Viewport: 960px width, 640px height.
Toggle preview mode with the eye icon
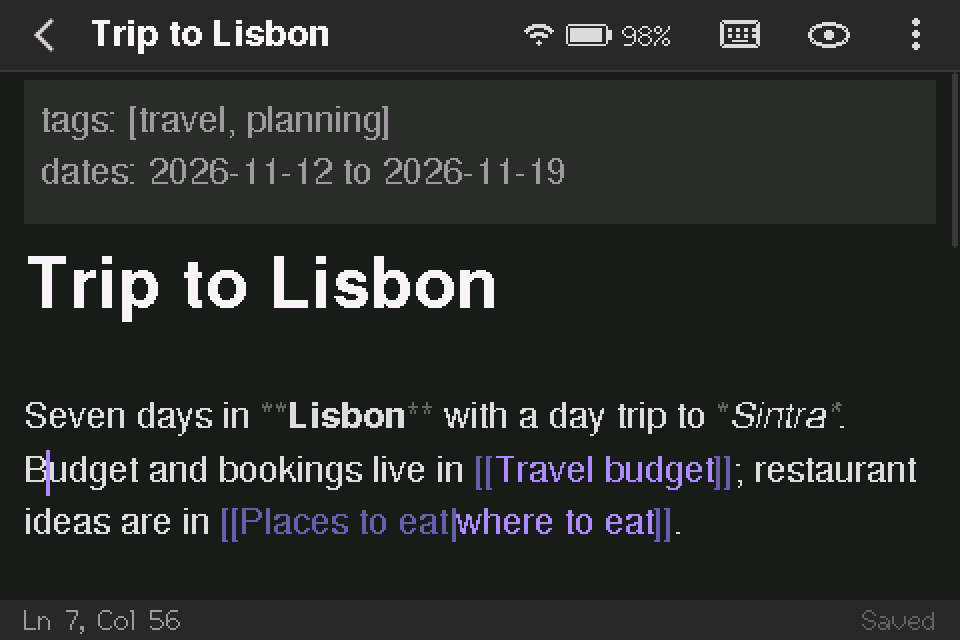coord(828,35)
